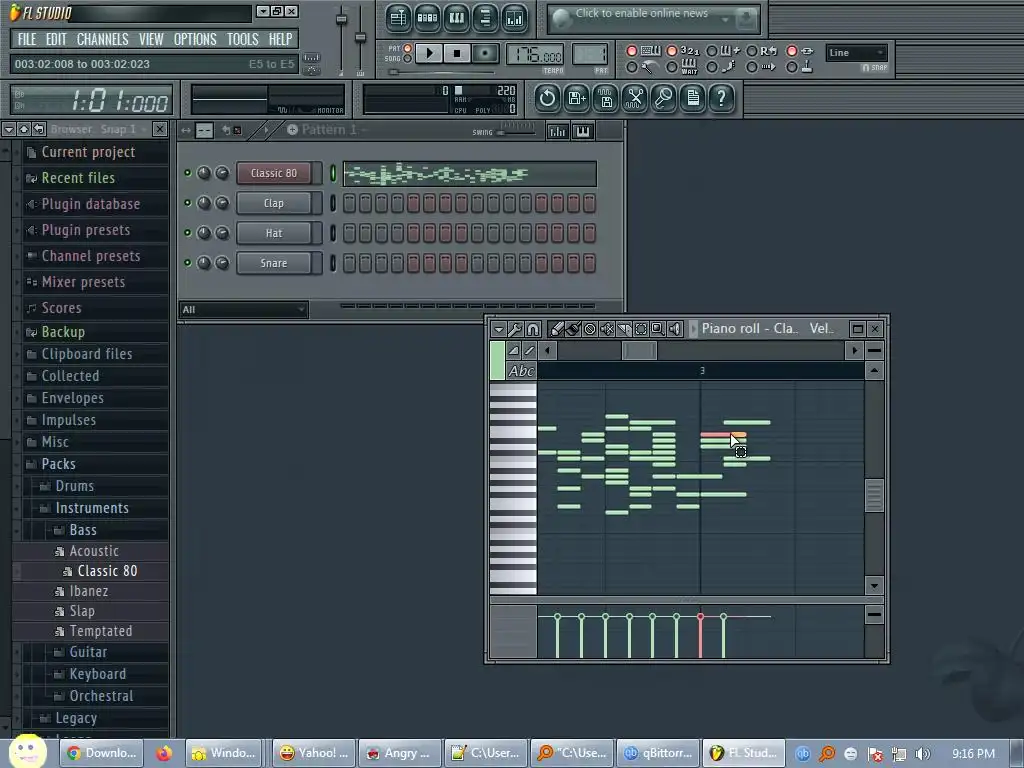Open the project info document icon

[x=692, y=99]
